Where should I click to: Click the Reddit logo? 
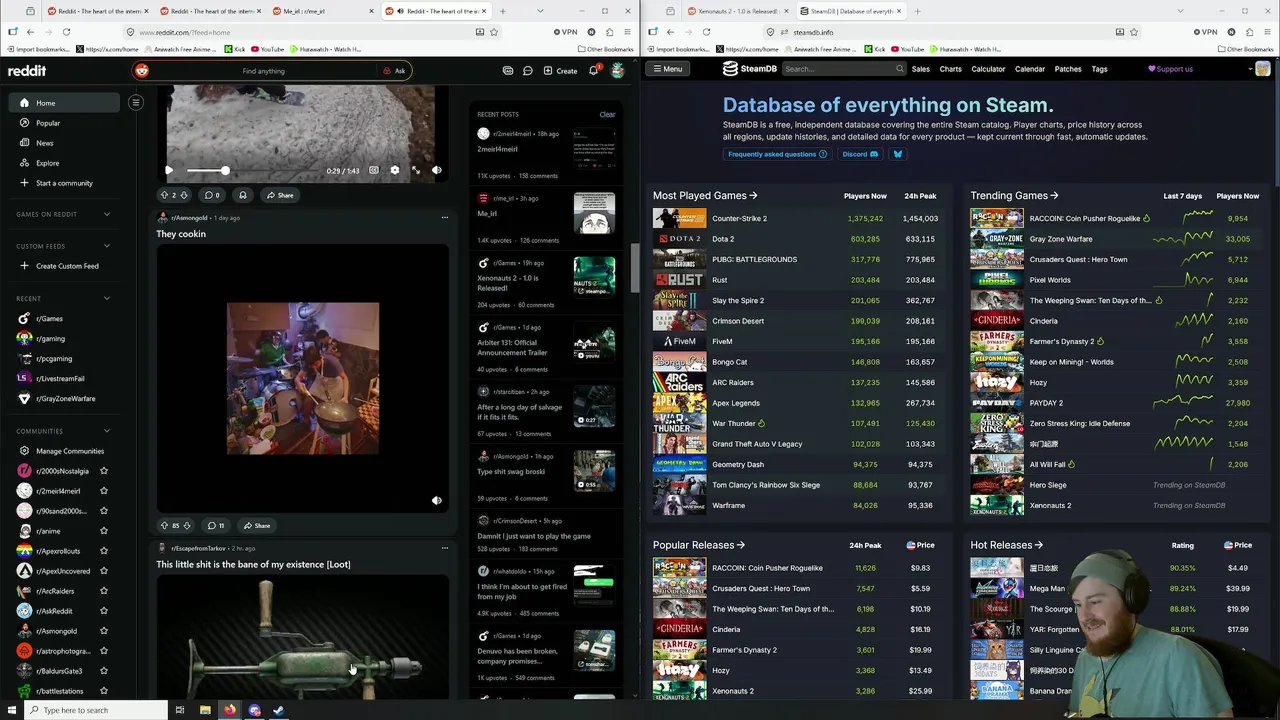point(27,71)
